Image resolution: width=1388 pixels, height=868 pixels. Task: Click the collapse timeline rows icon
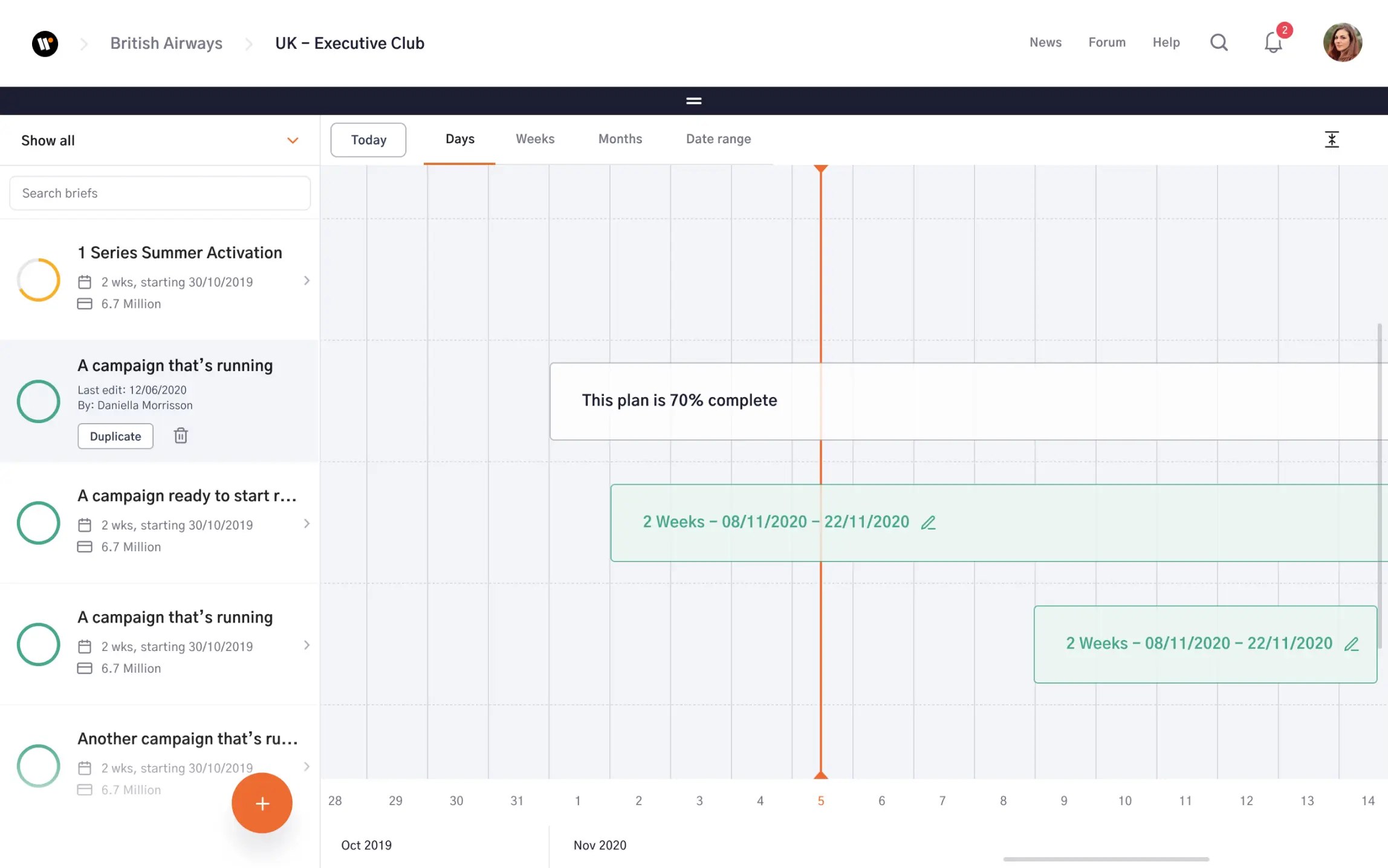tap(1332, 140)
